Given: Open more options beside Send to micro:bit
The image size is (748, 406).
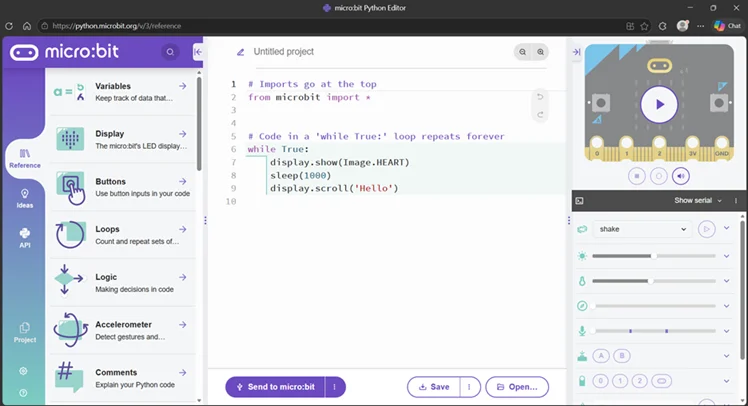Looking at the screenshot, I should [x=335, y=387].
